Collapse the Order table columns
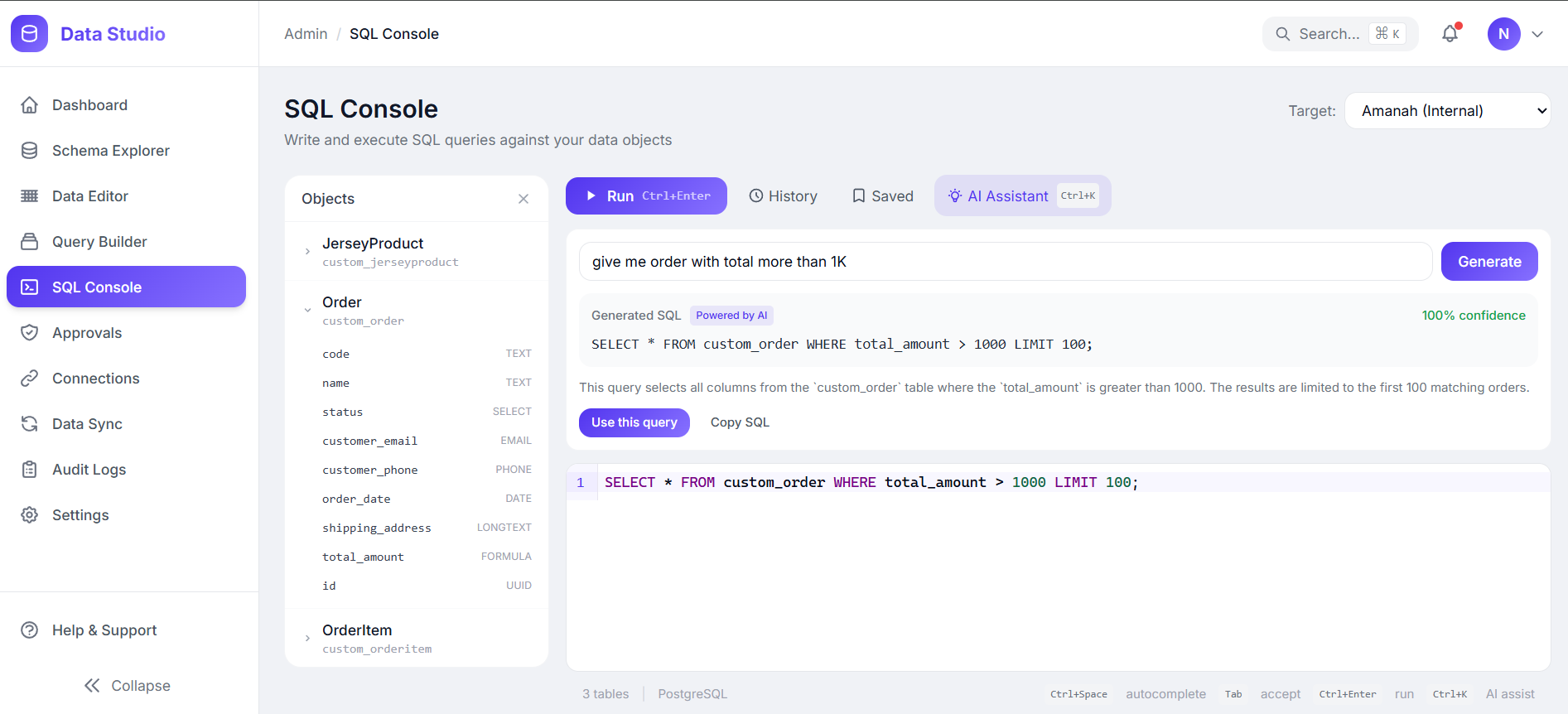 [307, 311]
